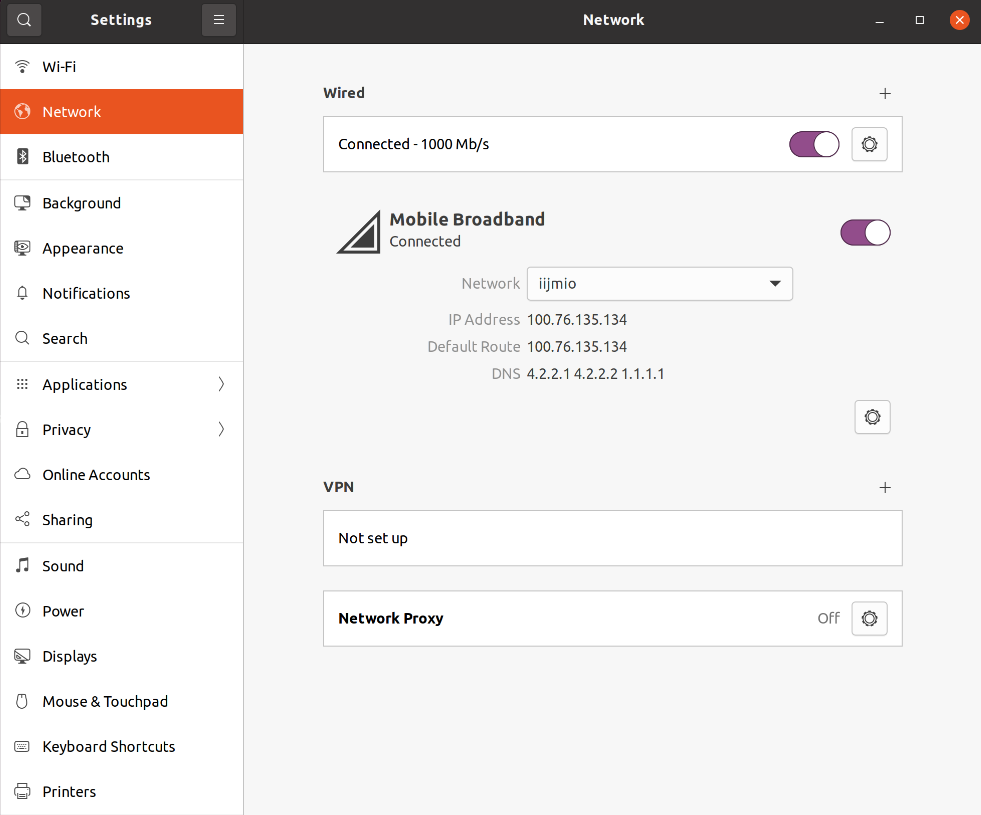The image size is (981, 815).
Task: Disable the Mobile Broadband switch
Action: 865,233
